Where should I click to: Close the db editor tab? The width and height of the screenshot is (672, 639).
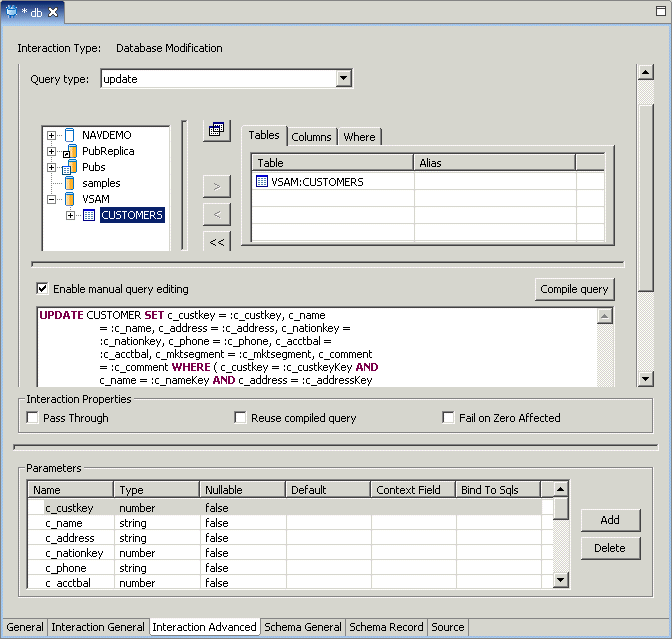(53, 12)
